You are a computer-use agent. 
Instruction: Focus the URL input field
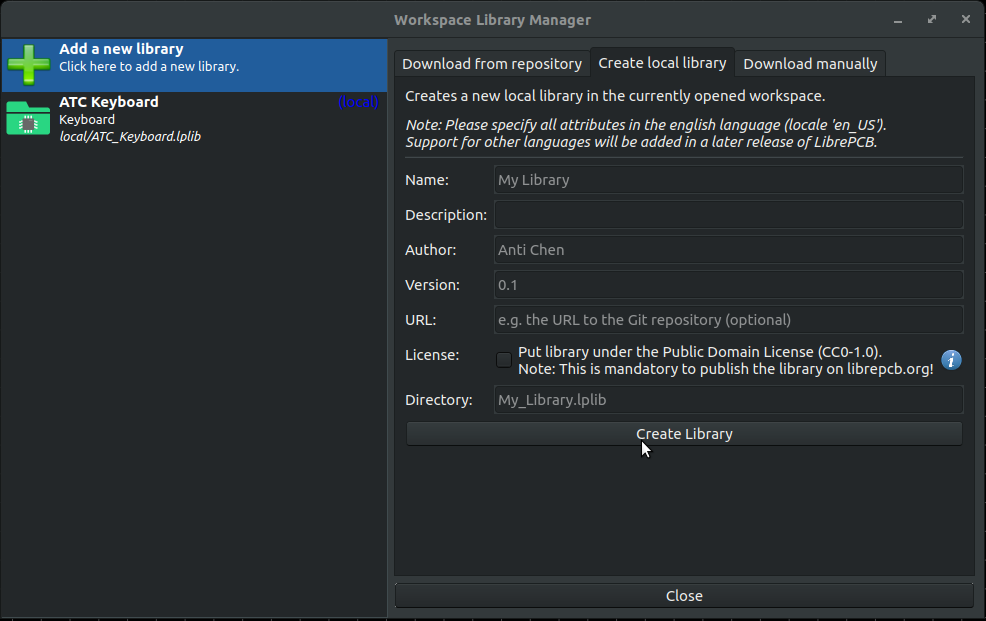(728, 320)
